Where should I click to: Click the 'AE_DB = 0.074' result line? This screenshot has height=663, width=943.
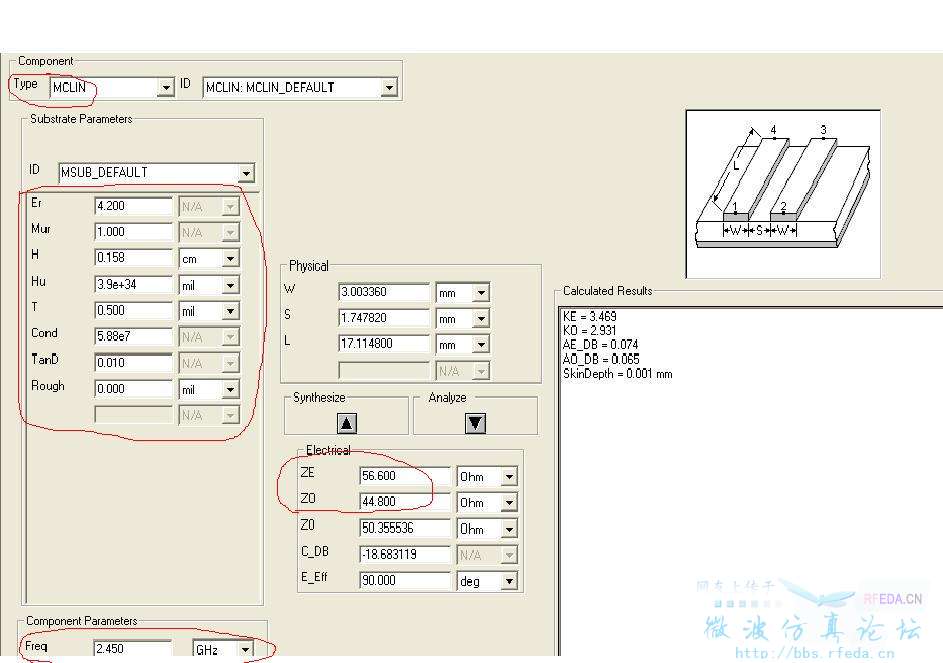pos(600,345)
